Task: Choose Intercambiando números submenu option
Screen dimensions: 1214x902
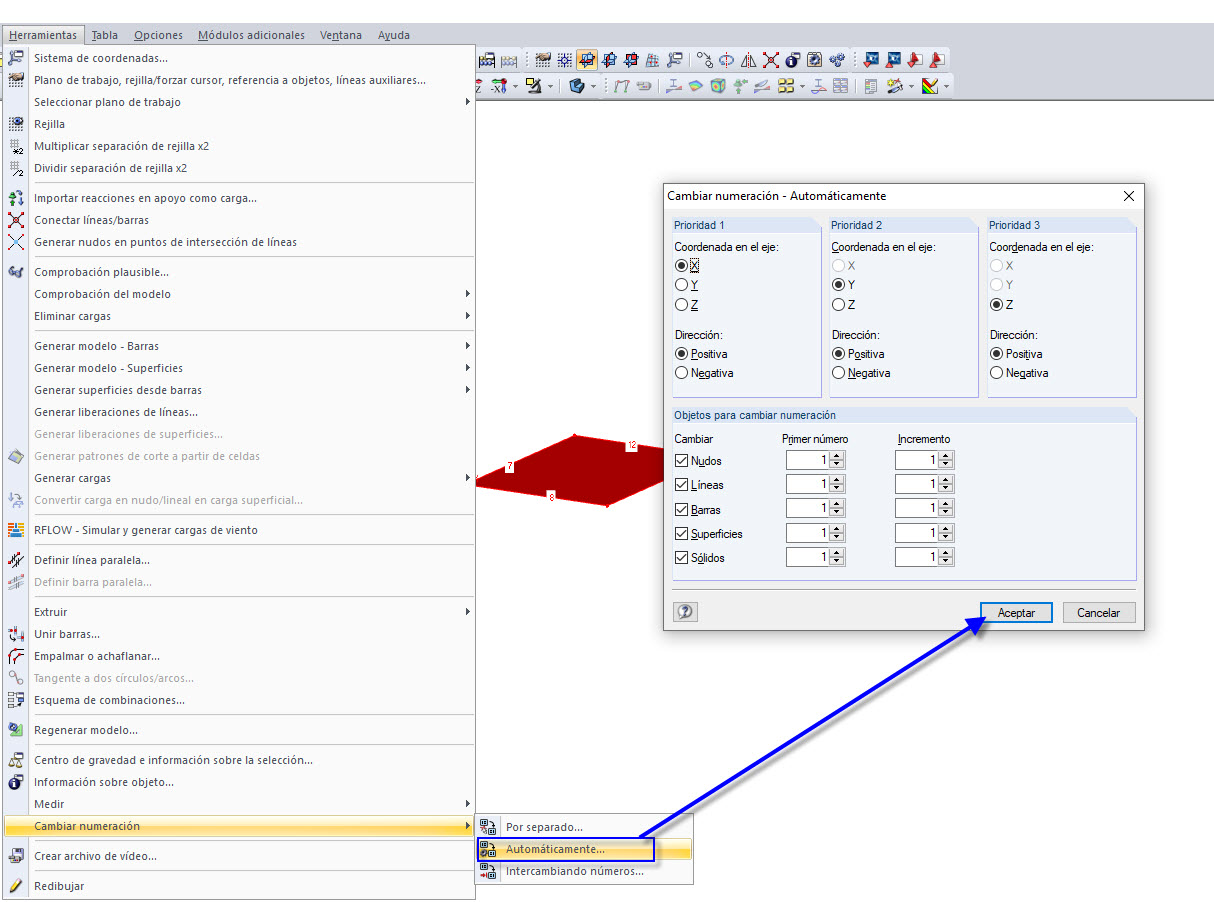Action: click(584, 871)
